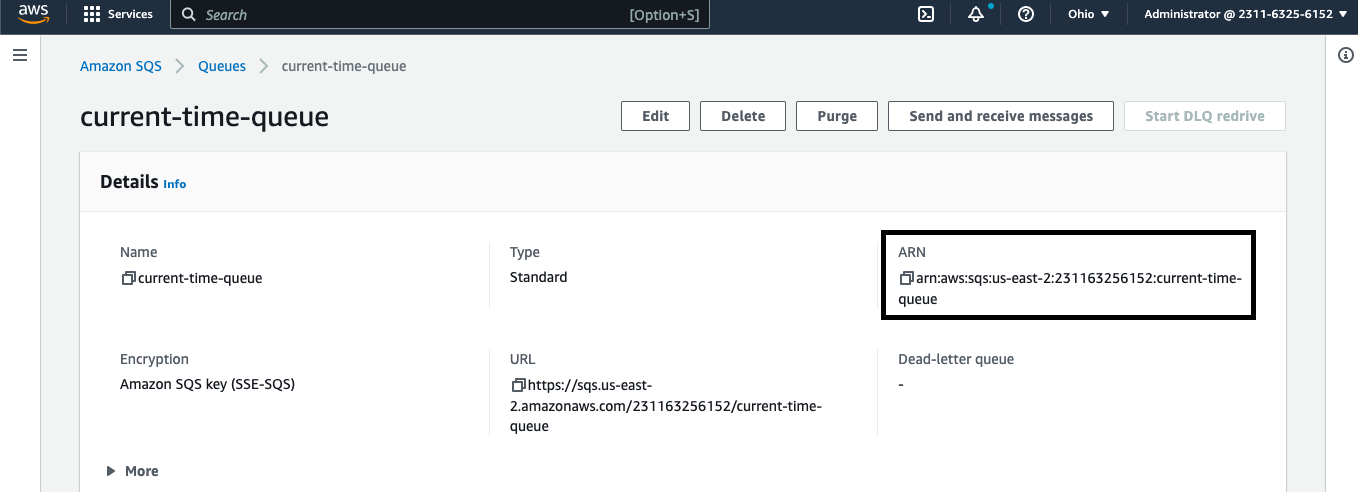Open the help question mark icon
This screenshot has height=492, width=1358.
[1025, 14]
